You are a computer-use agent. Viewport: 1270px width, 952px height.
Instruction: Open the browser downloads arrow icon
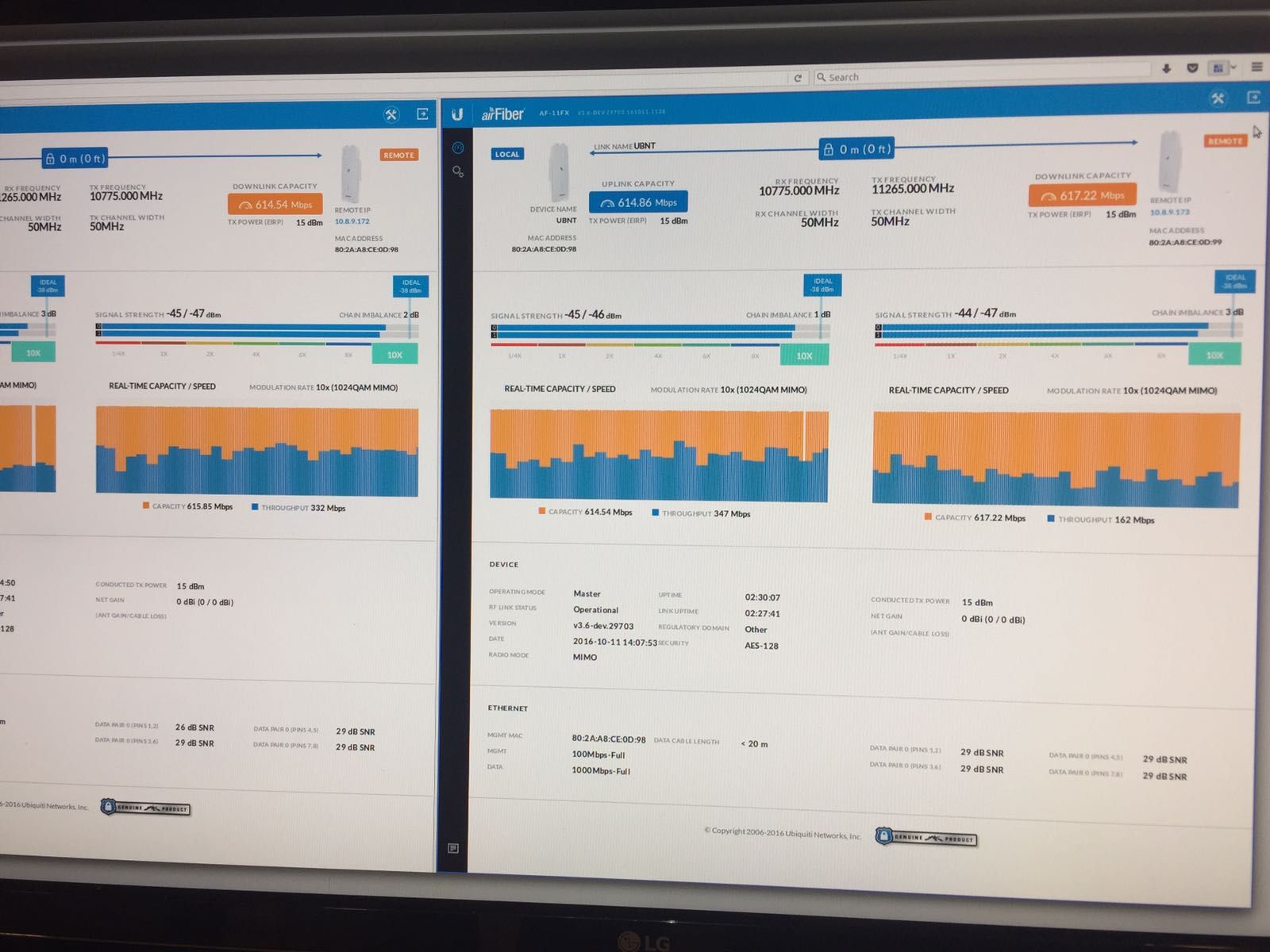(1166, 68)
